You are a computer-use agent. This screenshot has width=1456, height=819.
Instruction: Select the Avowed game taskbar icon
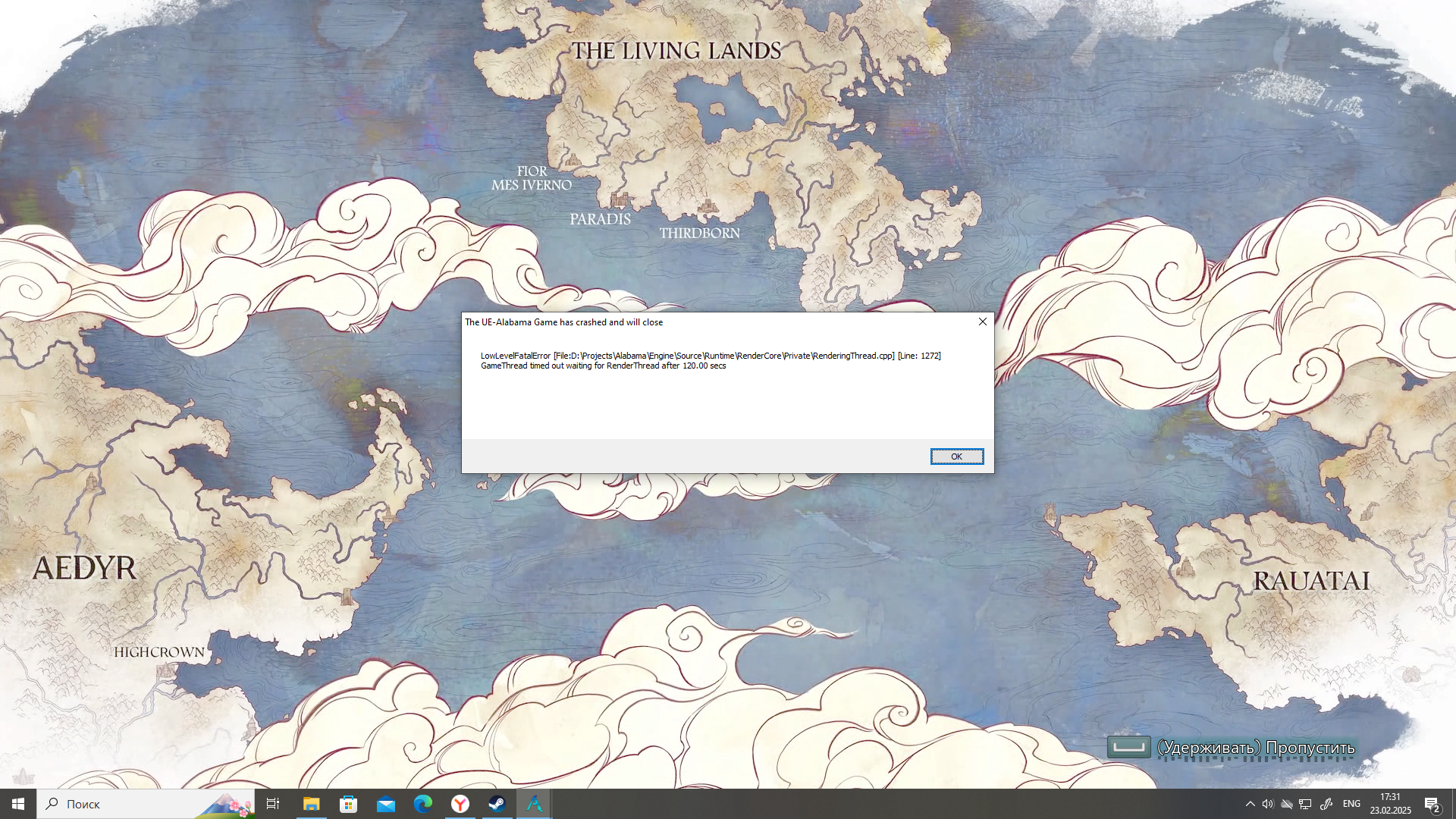pos(534,804)
